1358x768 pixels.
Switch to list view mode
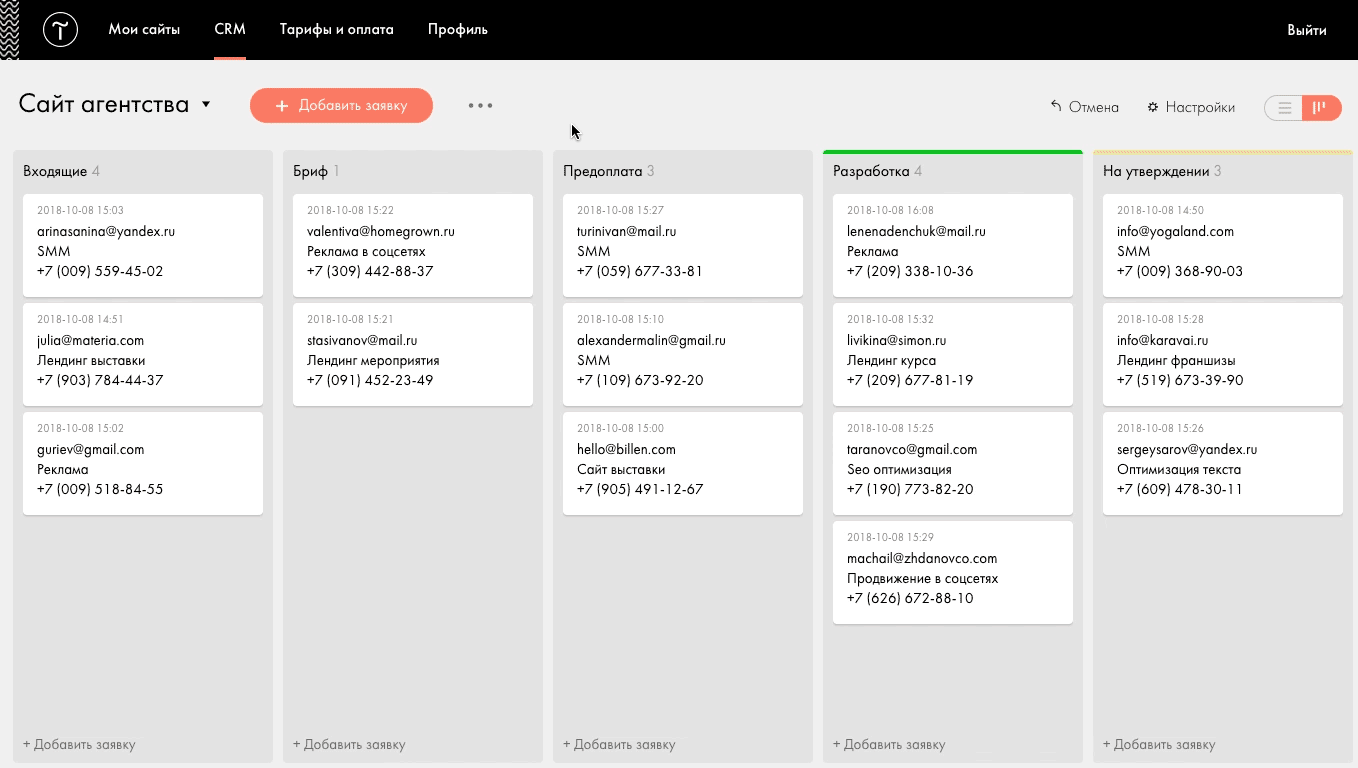[1284, 107]
